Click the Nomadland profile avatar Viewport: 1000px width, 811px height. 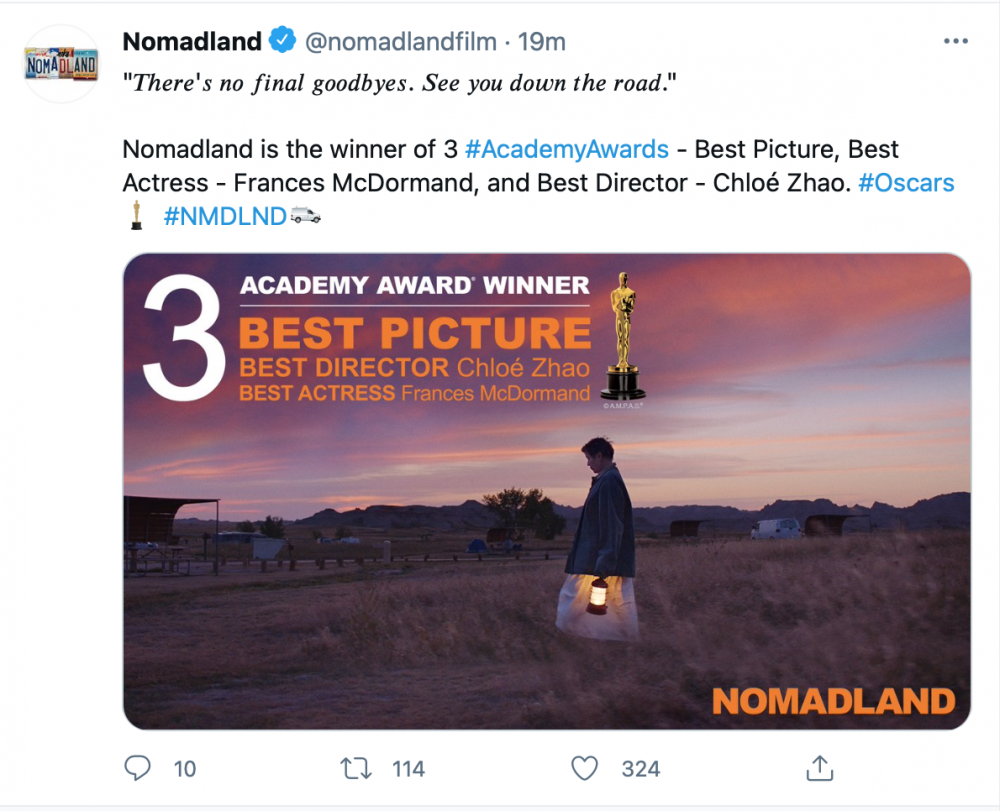pos(62,64)
